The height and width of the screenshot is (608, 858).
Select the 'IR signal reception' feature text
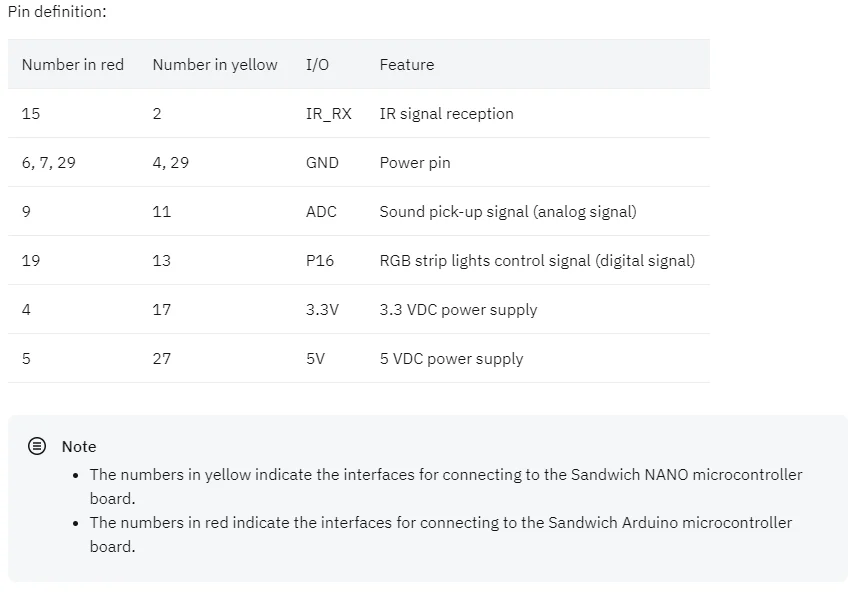pyautogui.click(x=447, y=114)
